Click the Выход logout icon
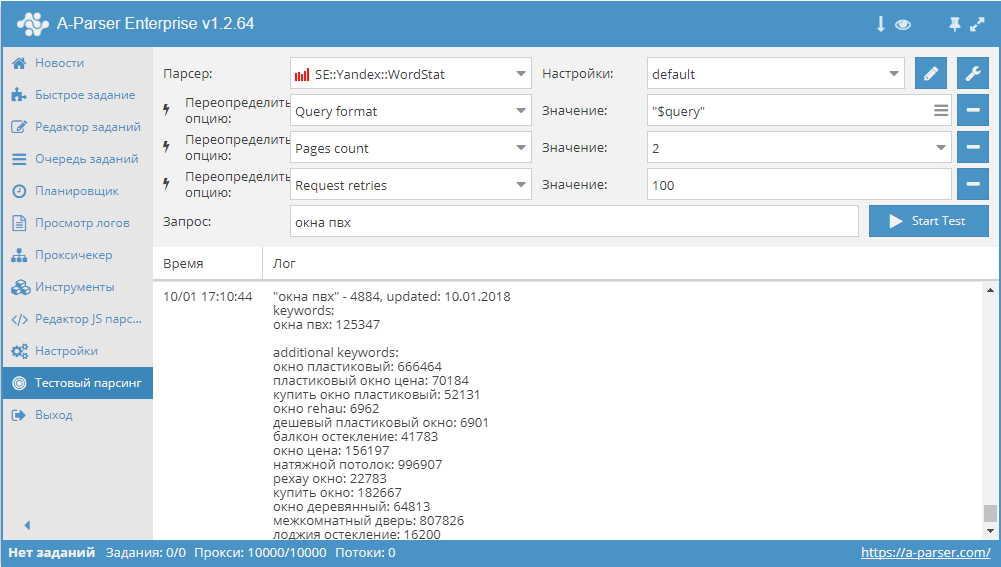Viewport: 1001px width, 567px height. [x=19, y=415]
